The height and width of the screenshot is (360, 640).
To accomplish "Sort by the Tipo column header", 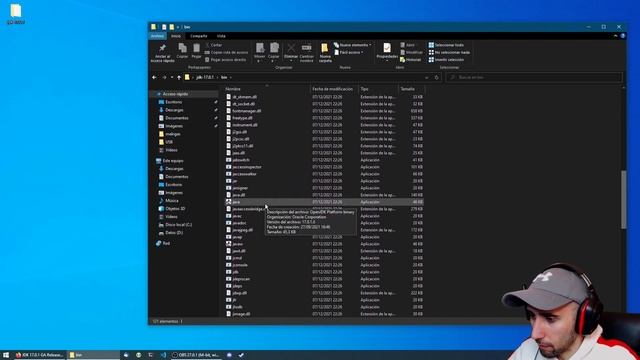I will coord(378,89).
